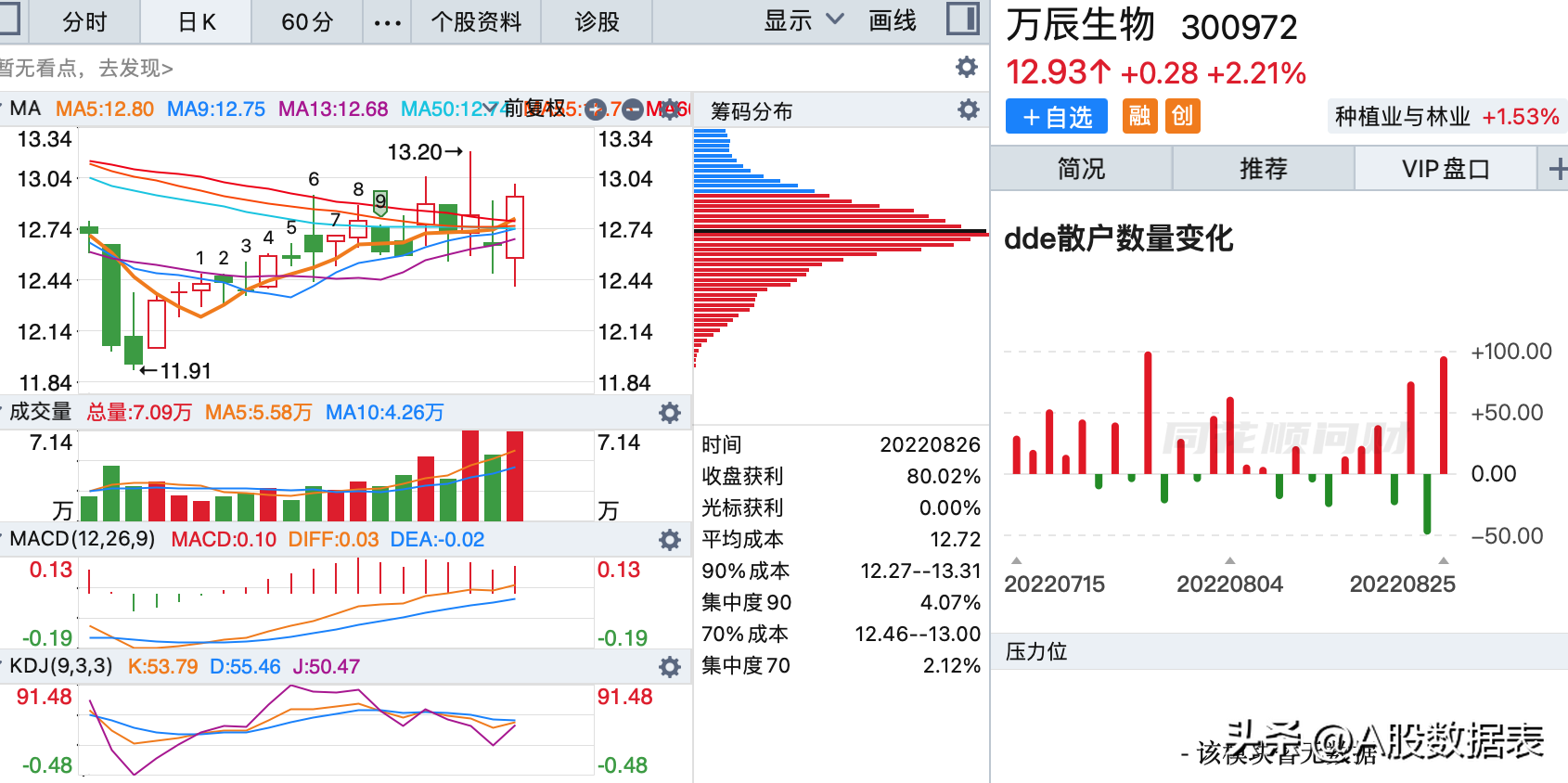Click the orange 创 ChiNext badge
Viewport: 1568px width, 783px height.
[1182, 116]
